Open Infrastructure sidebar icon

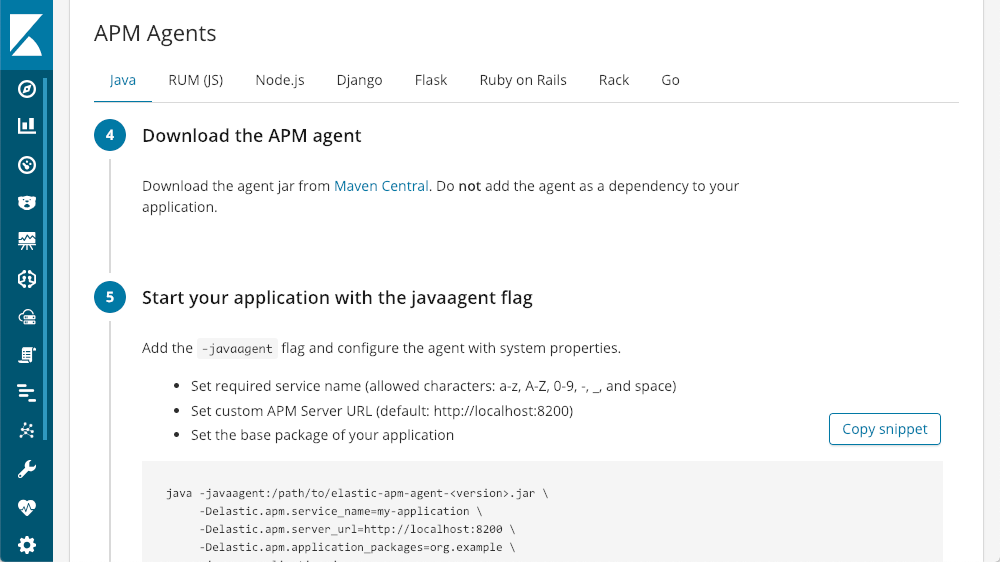point(26,317)
